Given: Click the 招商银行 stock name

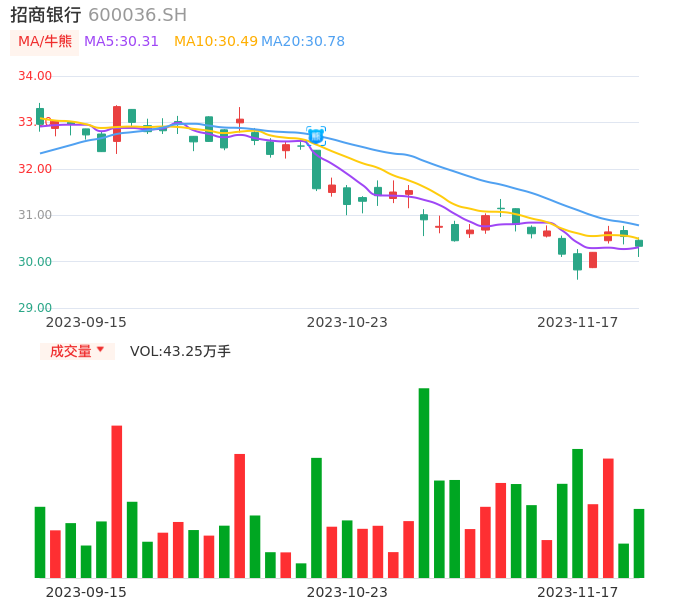Looking at the screenshot, I should click(46, 15).
